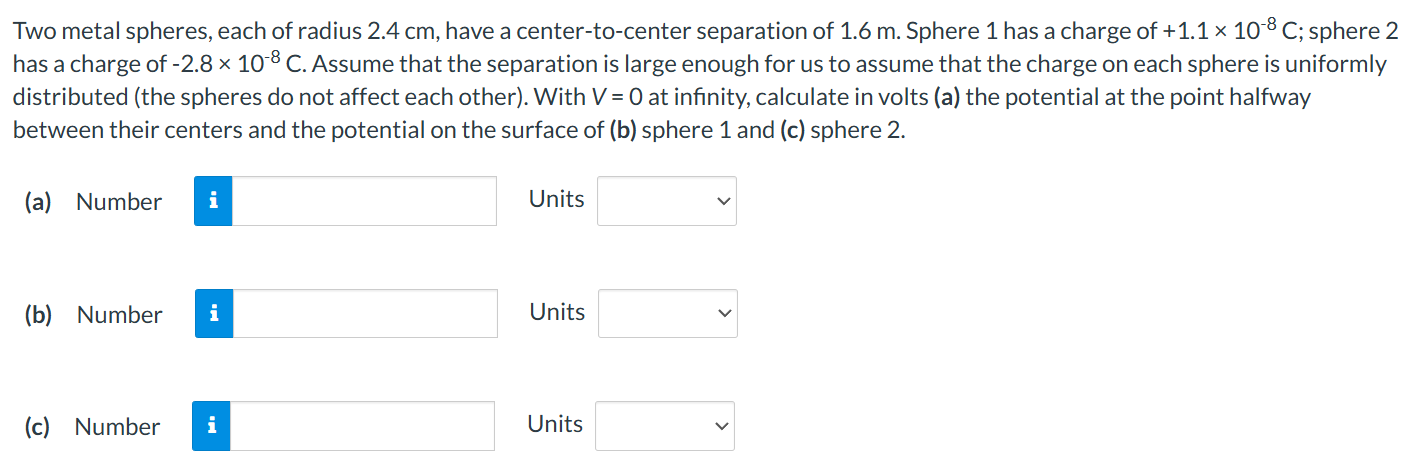
Task: Click the bold '(a)' row label before Number
Action: pyautogui.click(x=38, y=202)
